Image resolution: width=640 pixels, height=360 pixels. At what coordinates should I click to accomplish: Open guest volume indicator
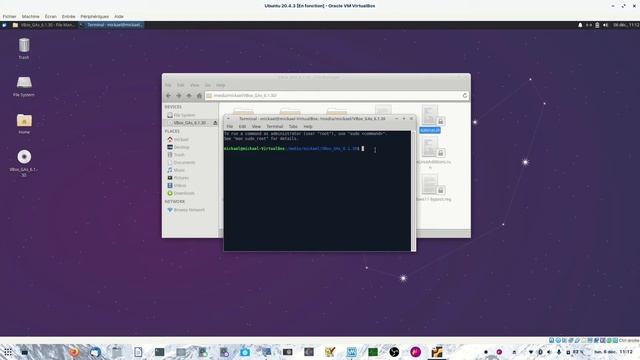606,25
